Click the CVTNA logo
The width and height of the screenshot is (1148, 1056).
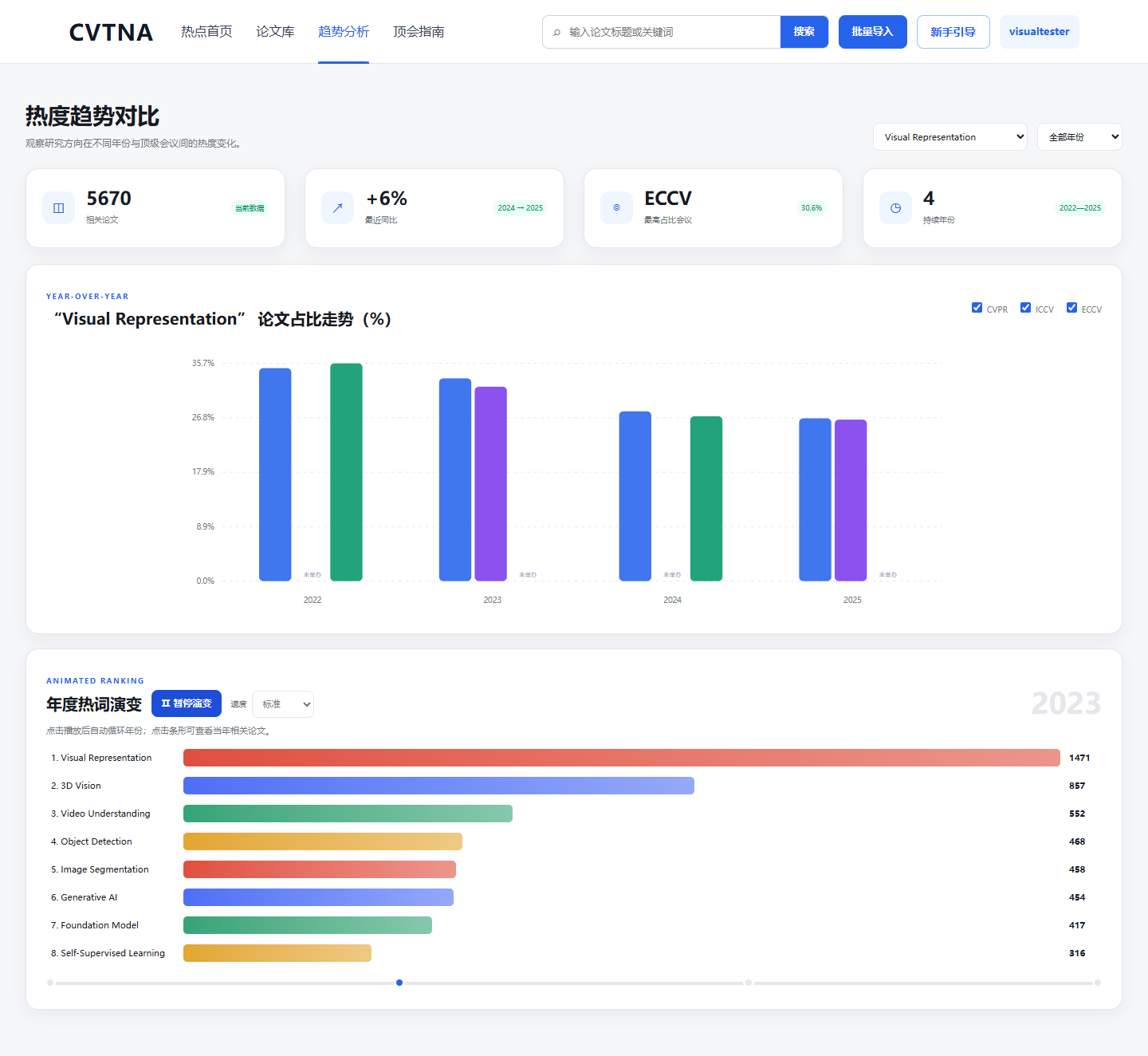111,32
